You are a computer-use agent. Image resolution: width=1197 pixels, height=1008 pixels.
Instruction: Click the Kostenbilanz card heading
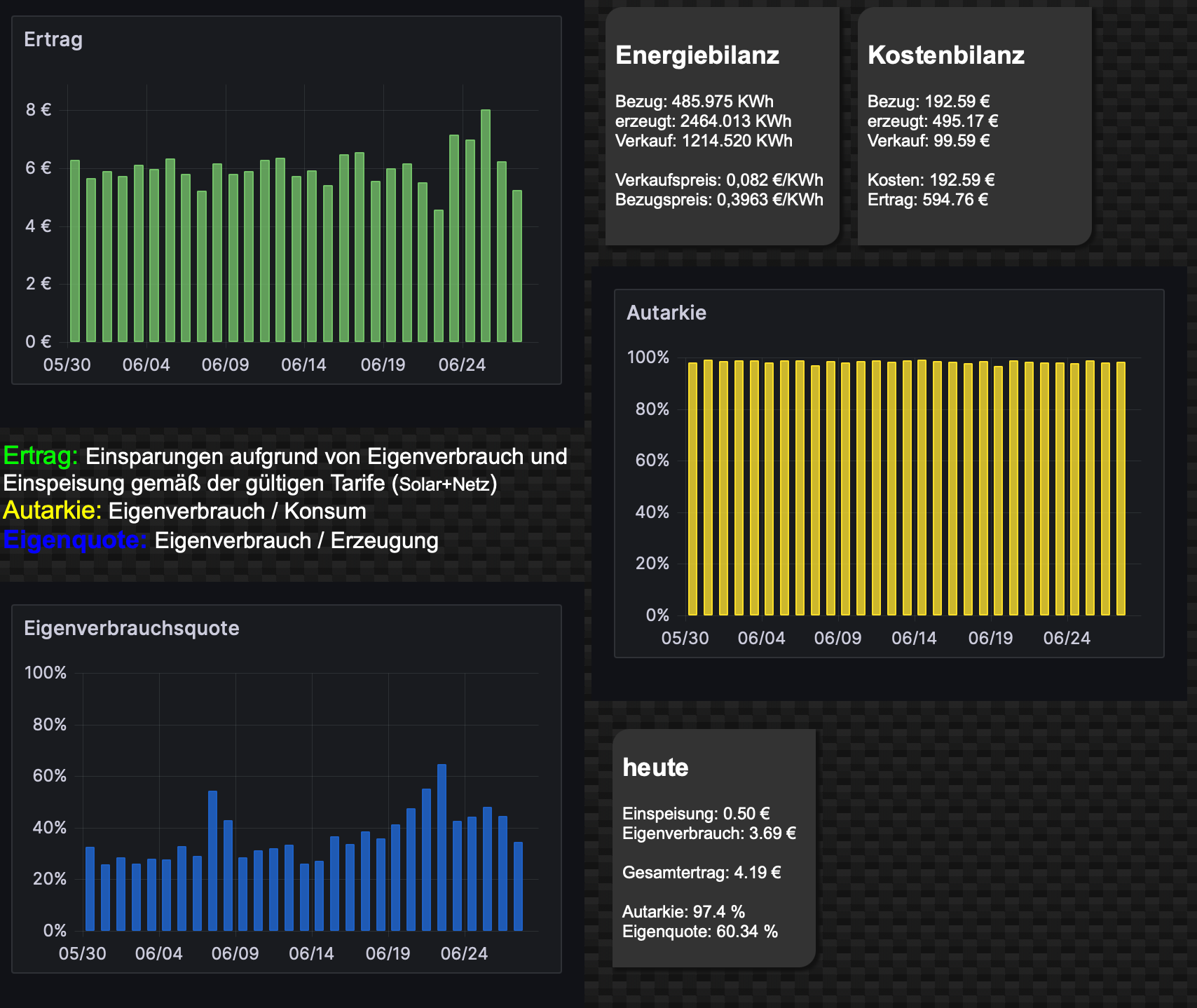coord(945,55)
